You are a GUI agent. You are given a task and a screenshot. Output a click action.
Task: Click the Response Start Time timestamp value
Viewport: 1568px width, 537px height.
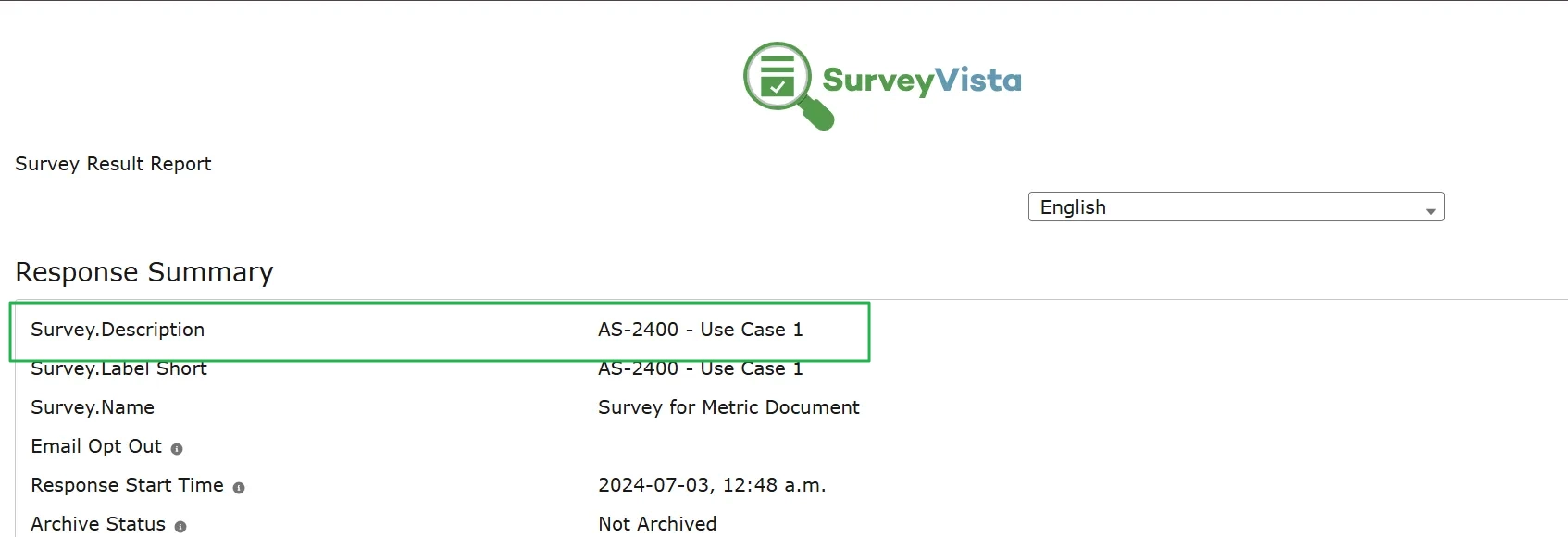pyautogui.click(x=712, y=485)
